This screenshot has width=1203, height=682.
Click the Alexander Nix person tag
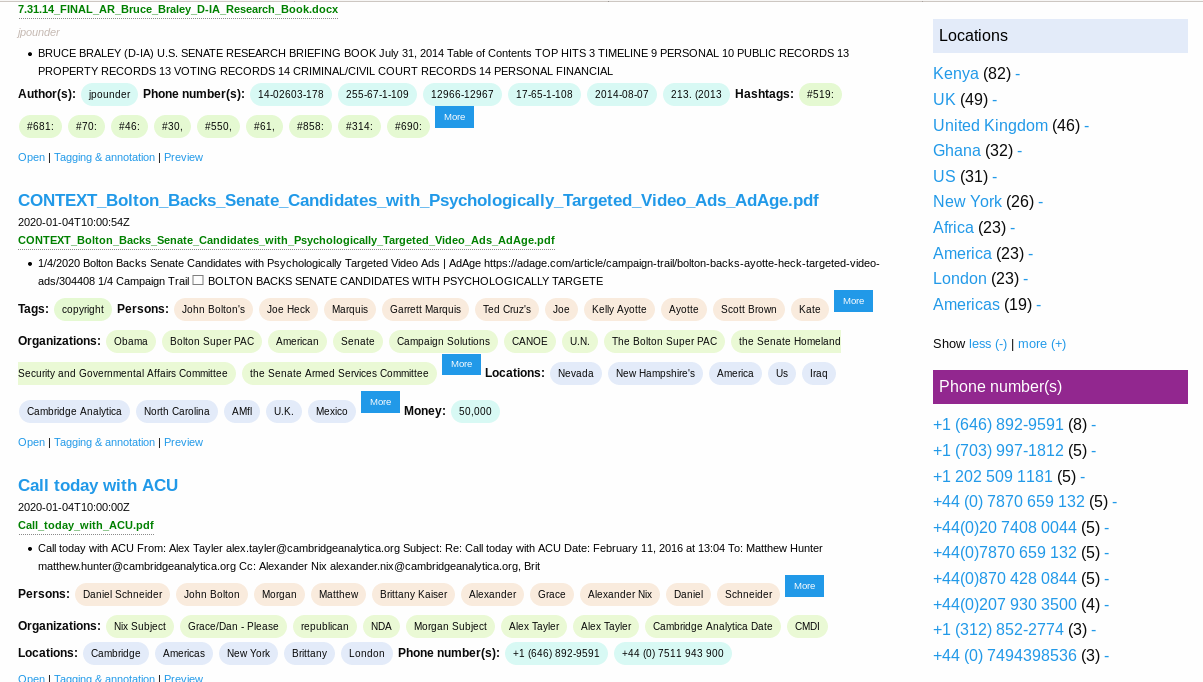pos(620,595)
